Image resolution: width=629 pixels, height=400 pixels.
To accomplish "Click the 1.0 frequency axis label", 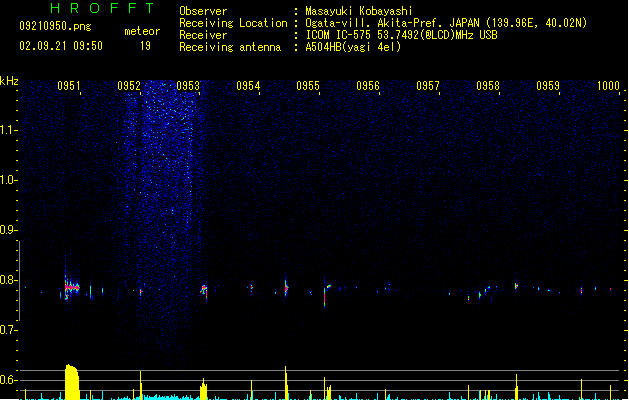I will pos(8,180).
